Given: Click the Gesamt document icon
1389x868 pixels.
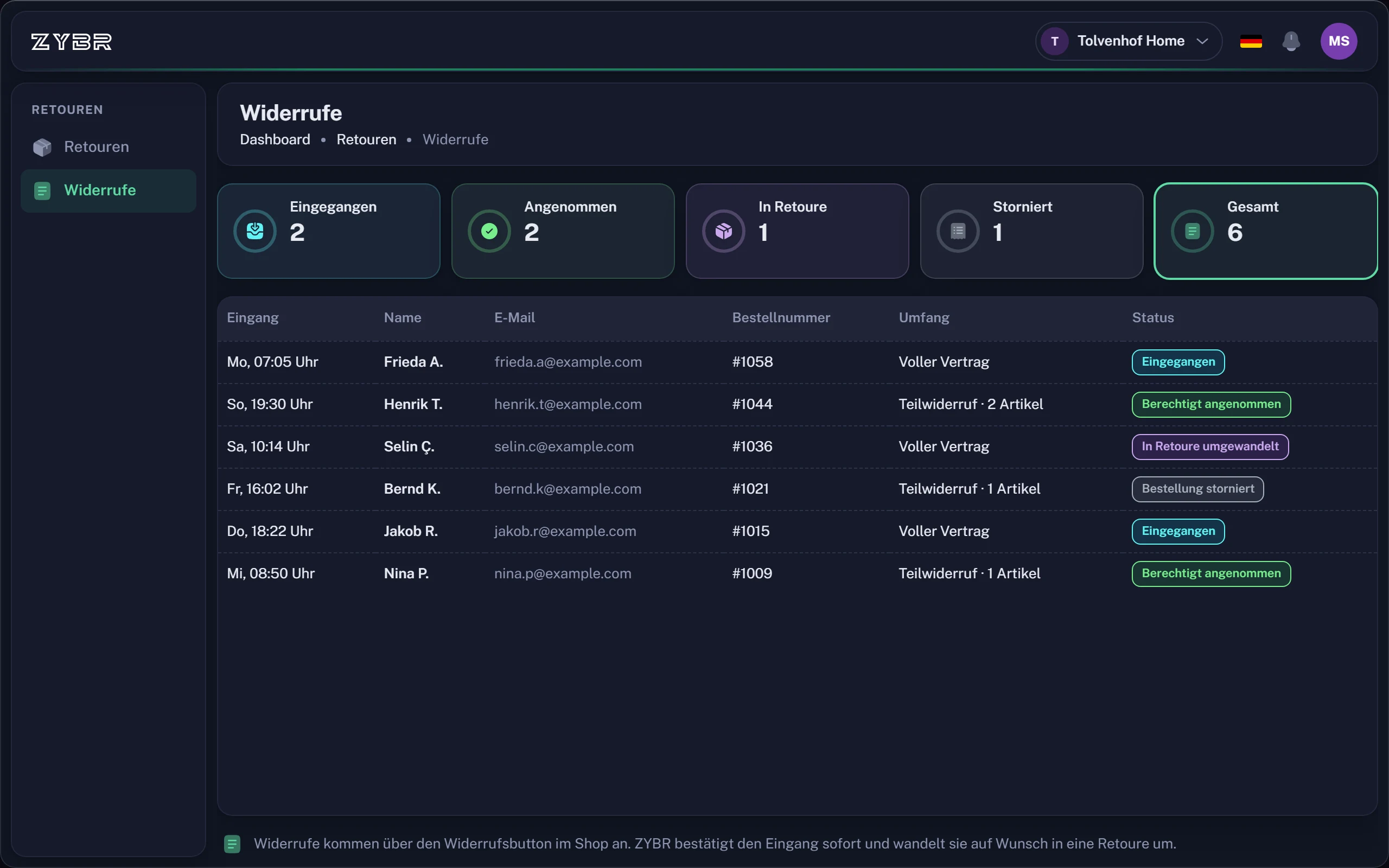Looking at the screenshot, I should [1192, 231].
